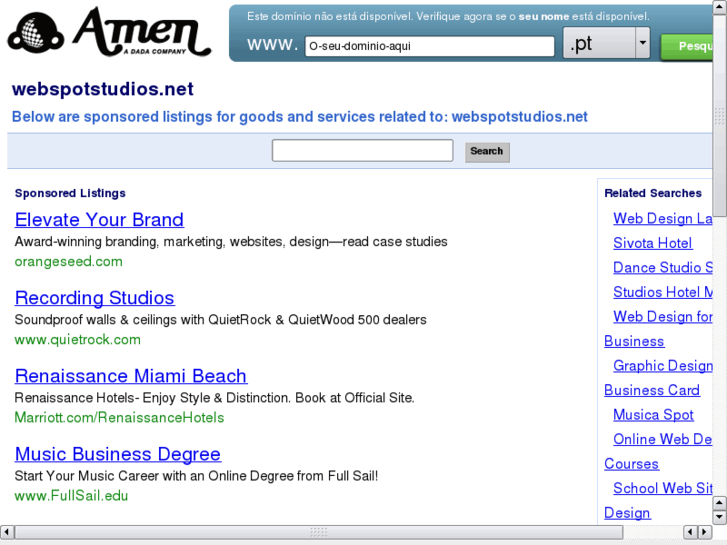This screenshot has width=727, height=545.
Task: Open the Online Web Design Courses link
Action: [x=663, y=439]
